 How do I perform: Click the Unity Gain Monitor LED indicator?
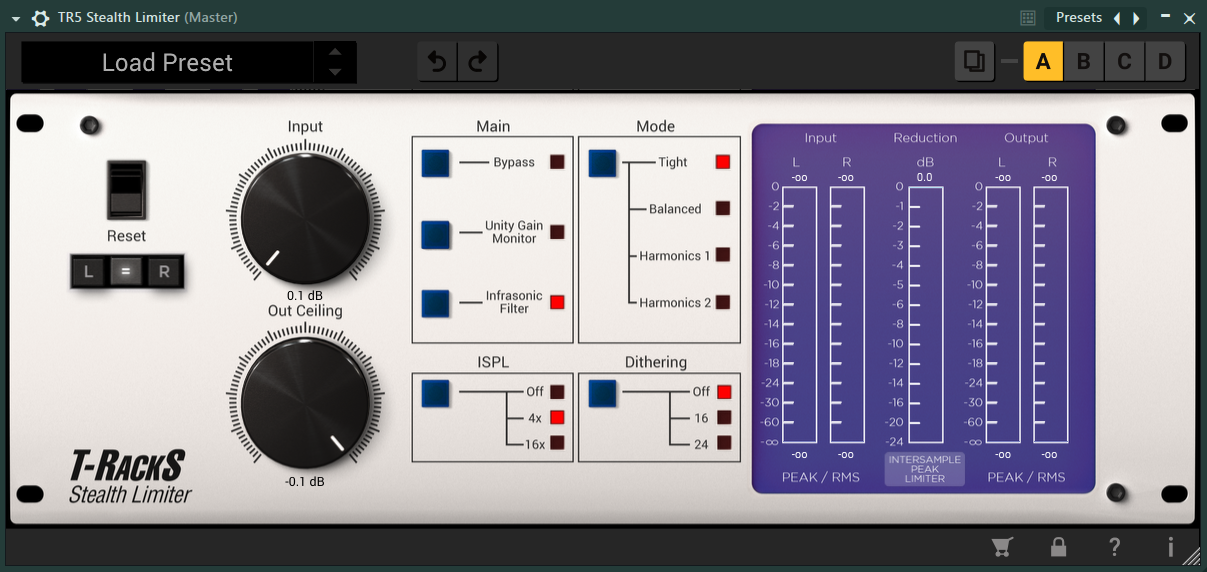pos(557,232)
